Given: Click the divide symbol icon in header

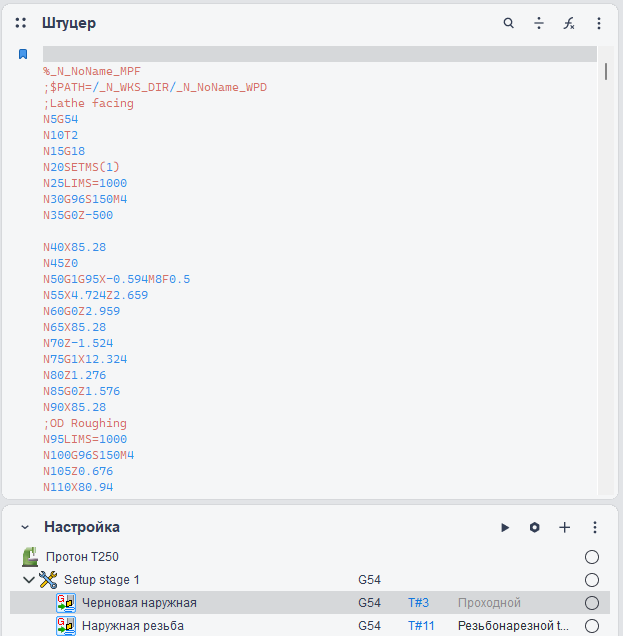Looking at the screenshot, I should 539,23.
